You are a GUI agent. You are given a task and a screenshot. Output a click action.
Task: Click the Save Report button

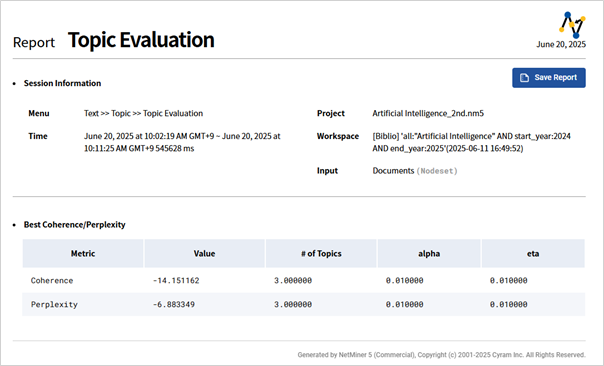(549, 78)
